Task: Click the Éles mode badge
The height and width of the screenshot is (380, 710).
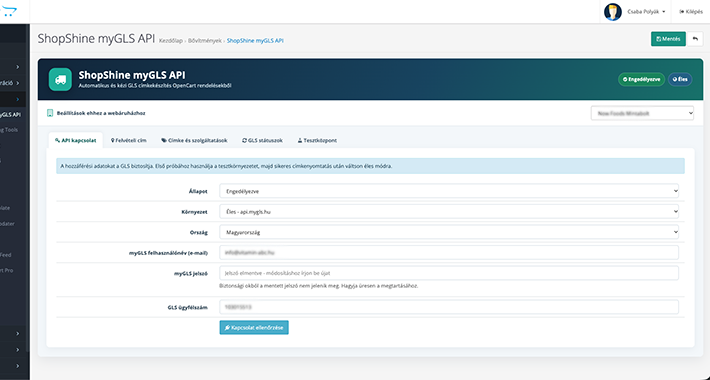Action: tap(680, 79)
